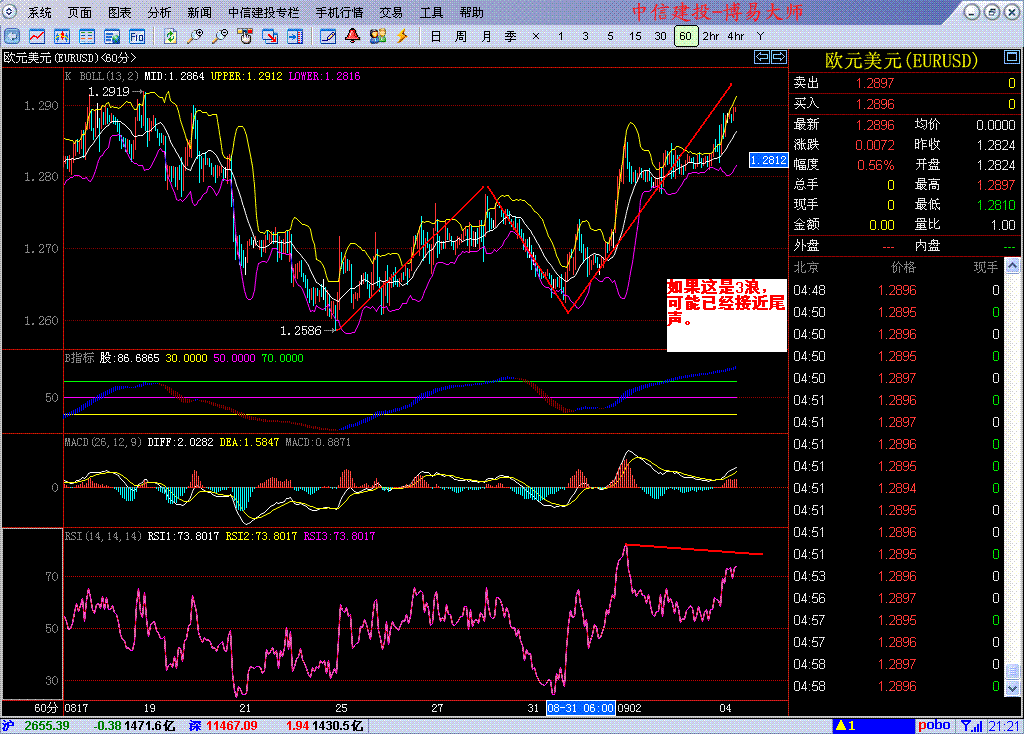Click the RSI(14,14,14) indicator label
The height and width of the screenshot is (734, 1024).
coord(103,536)
